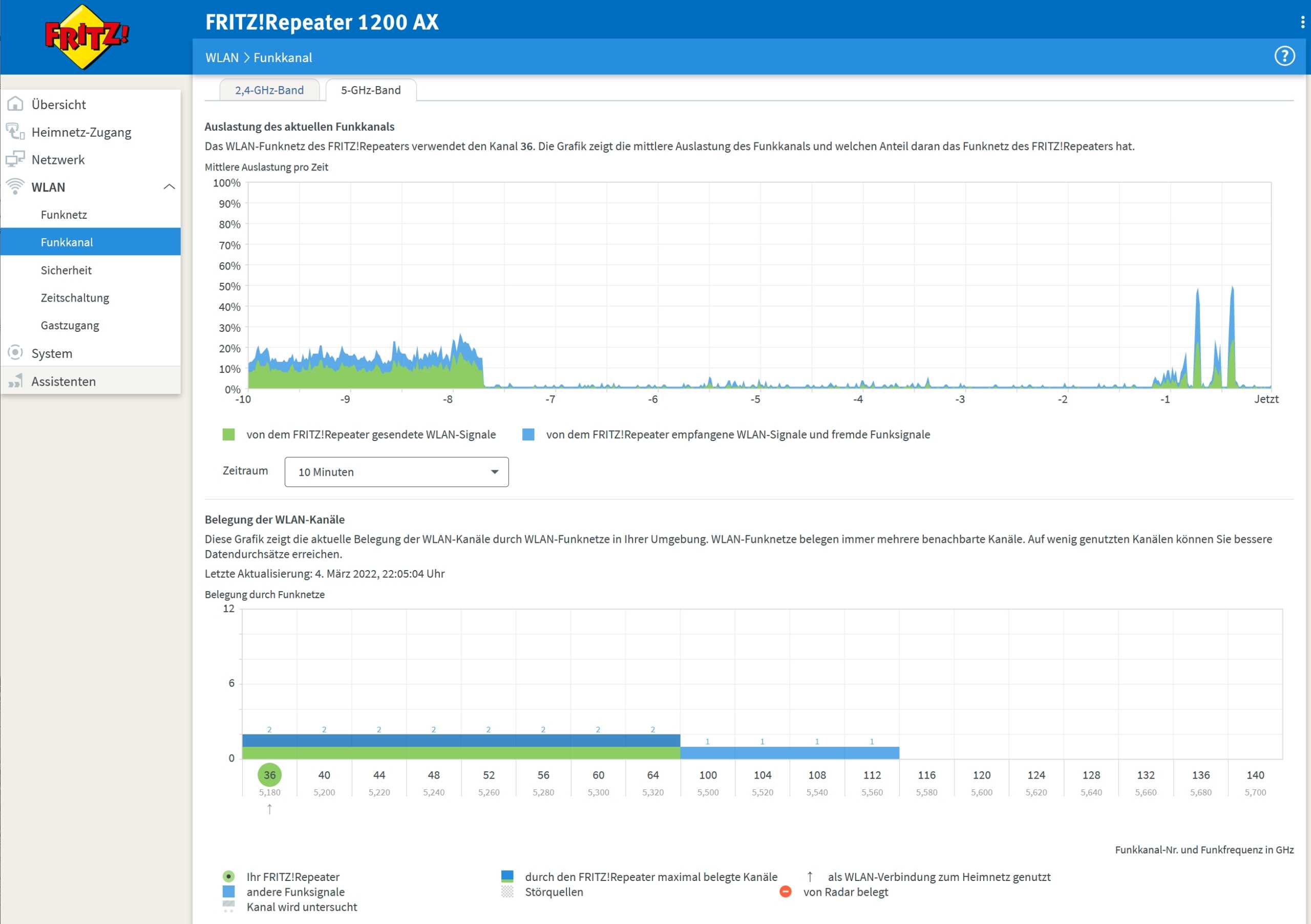Screen dimensions: 1311x924
Task: Click the green occupancy bar in channel chart
Action: click(x=461, y=753)
